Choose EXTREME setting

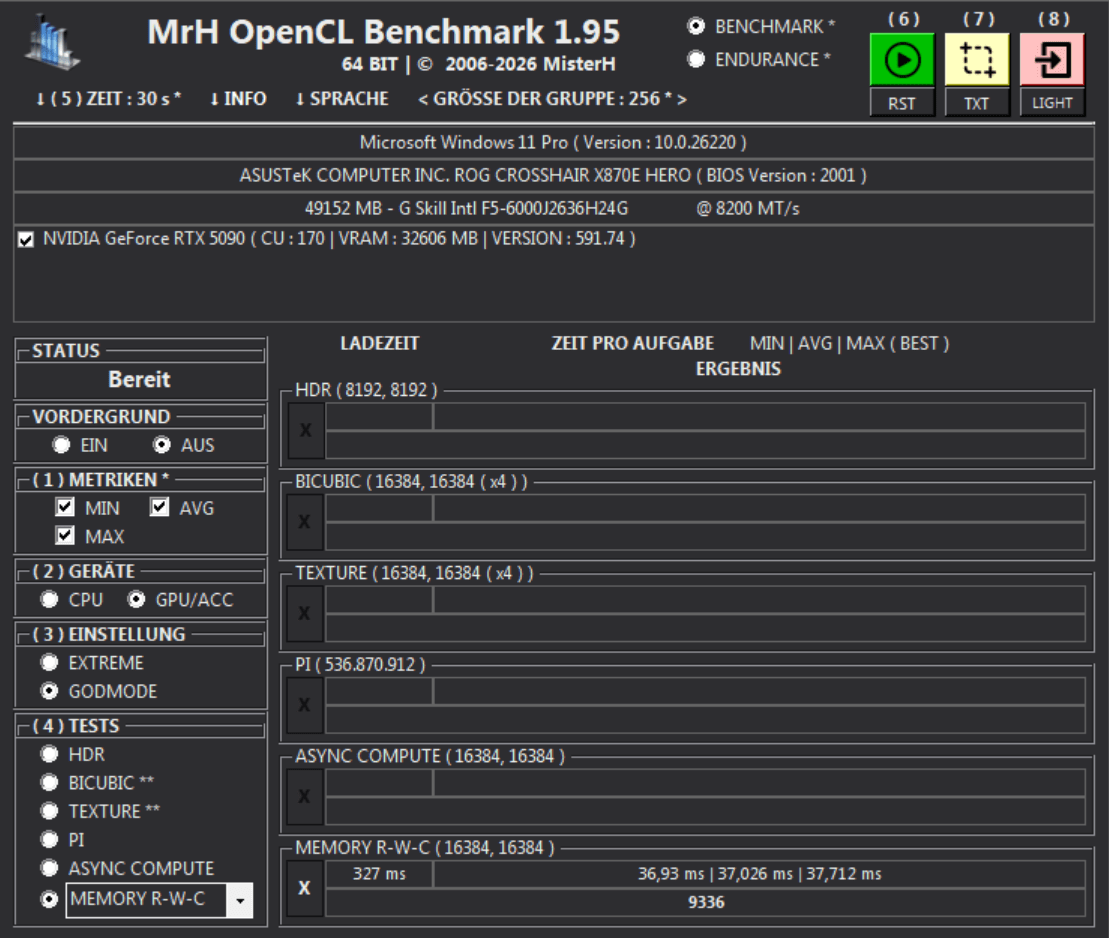pos(50,663)
